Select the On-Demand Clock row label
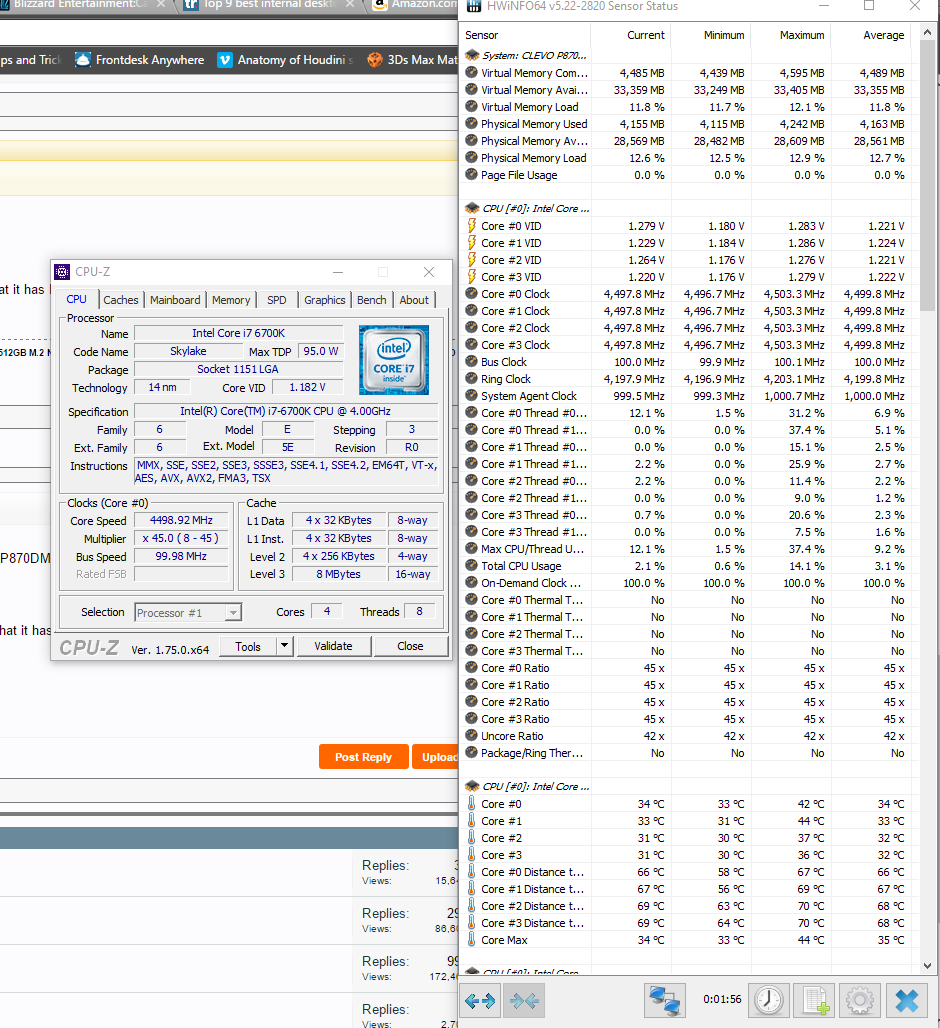 pos(531,583)
